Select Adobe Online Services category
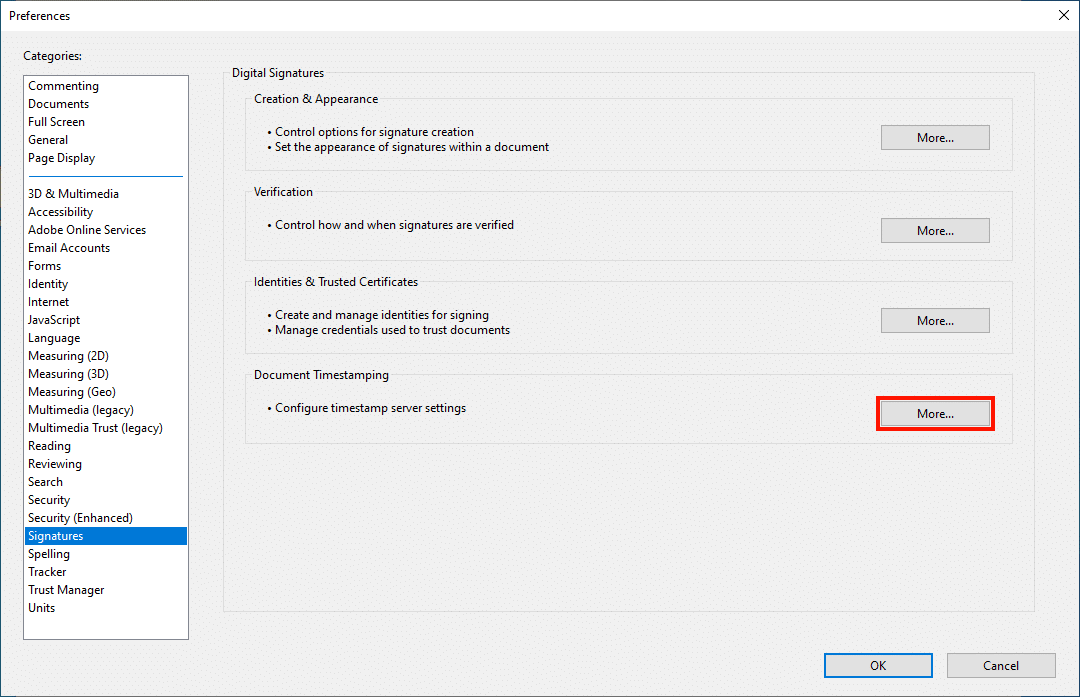The height and width of the screenshot is (697, 1080). pos(87,230)
